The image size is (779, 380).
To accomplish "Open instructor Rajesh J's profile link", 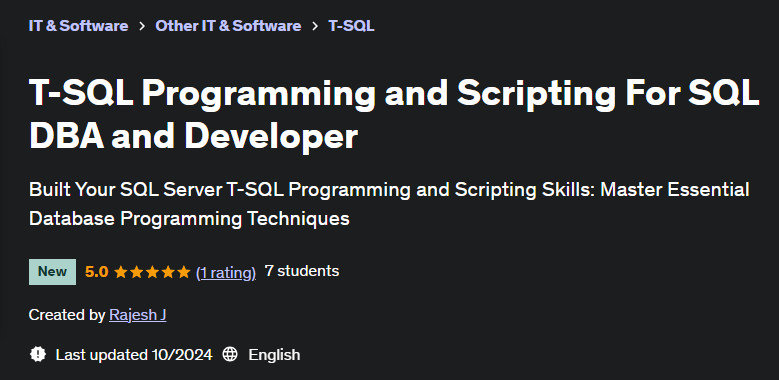I will (138, 315).
